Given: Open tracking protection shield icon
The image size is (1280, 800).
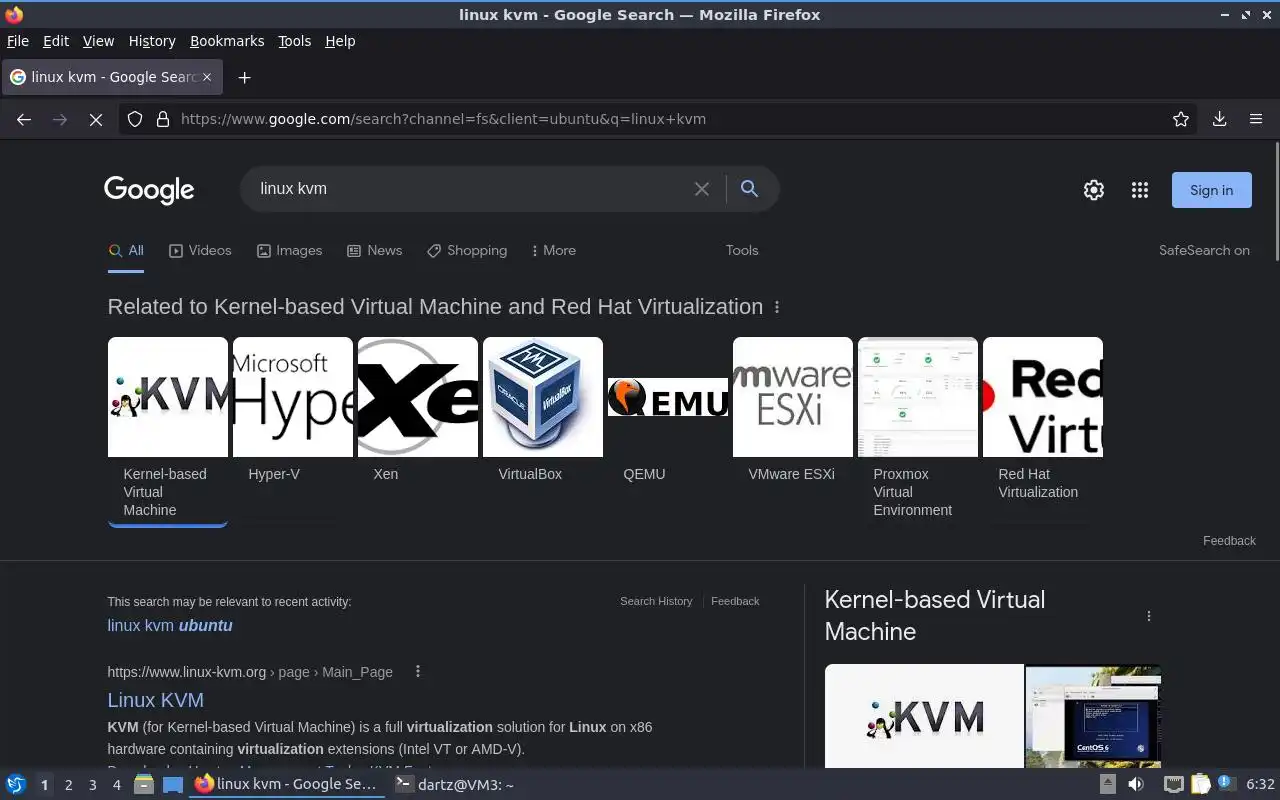Looking at the screenshot, I should click(135, 119).
